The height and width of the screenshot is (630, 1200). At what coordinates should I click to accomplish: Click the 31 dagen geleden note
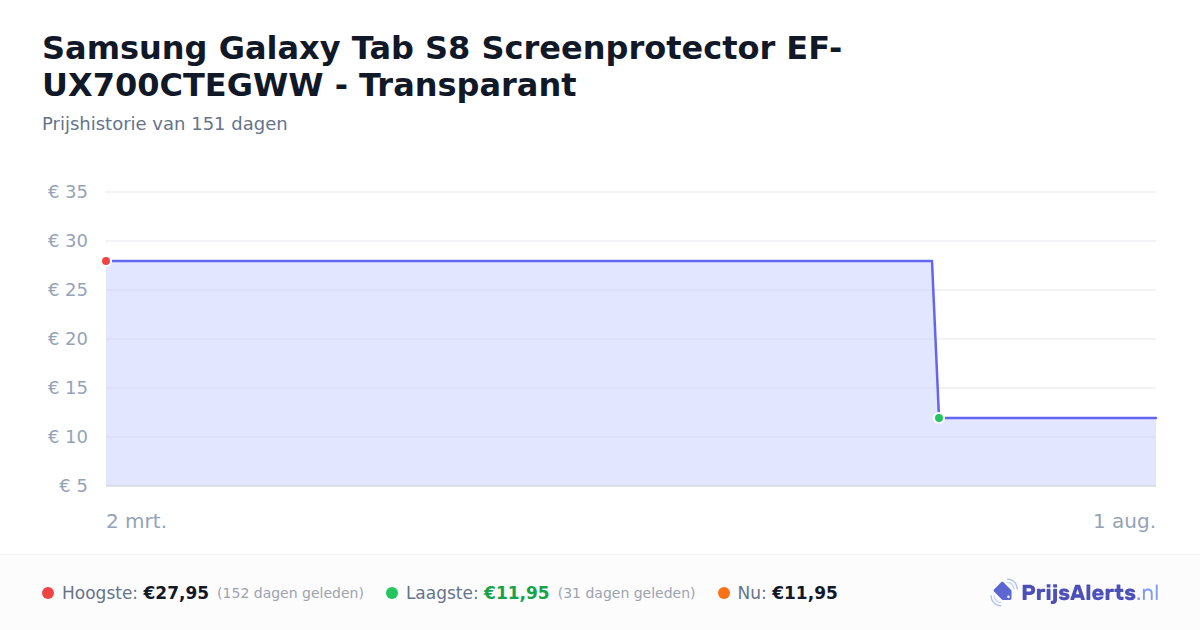627,593
